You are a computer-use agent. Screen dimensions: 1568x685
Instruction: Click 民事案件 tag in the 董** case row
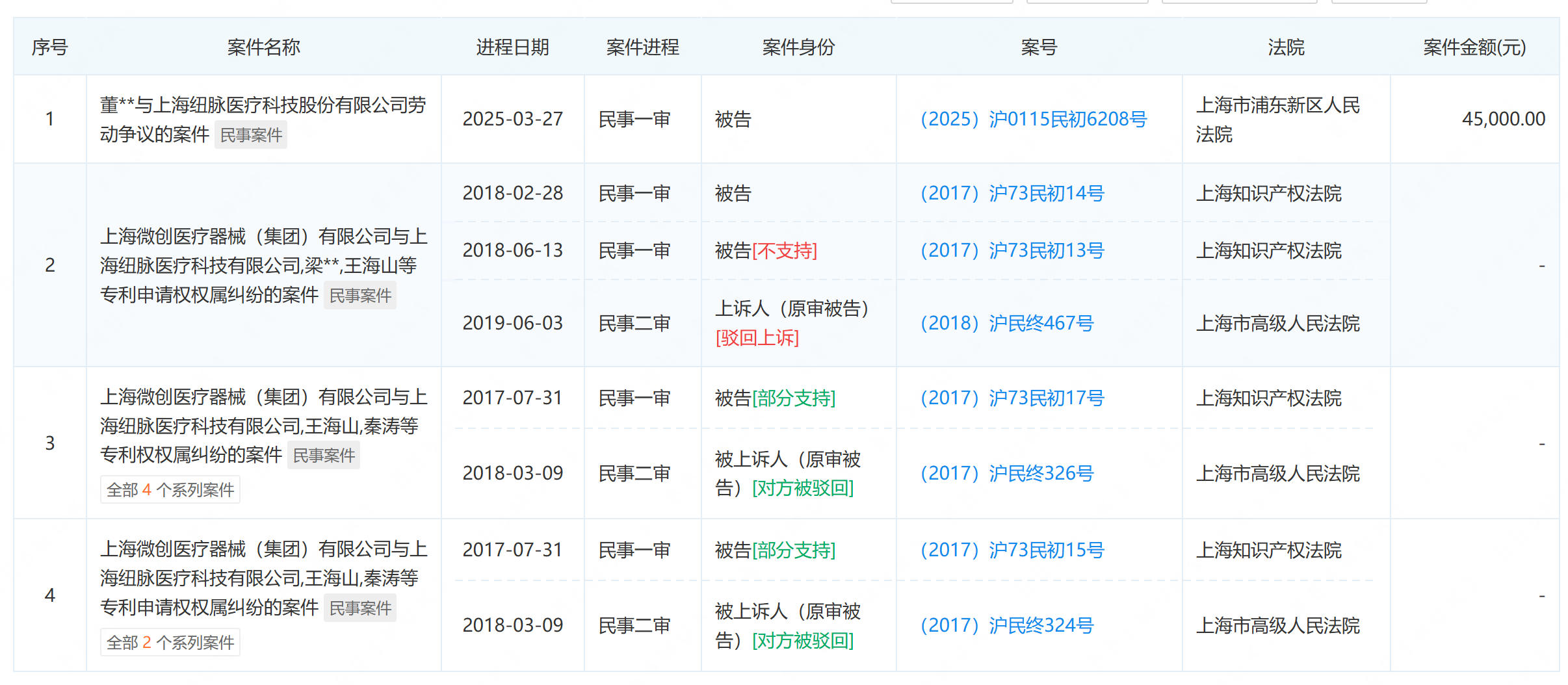[251, 135]
